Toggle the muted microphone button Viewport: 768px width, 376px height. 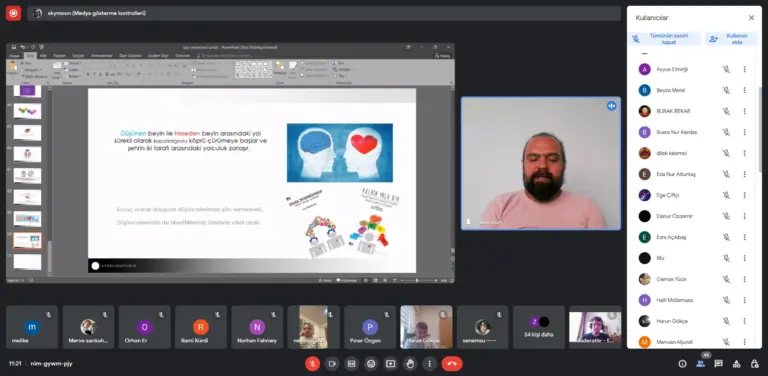[x=312, y=364]
